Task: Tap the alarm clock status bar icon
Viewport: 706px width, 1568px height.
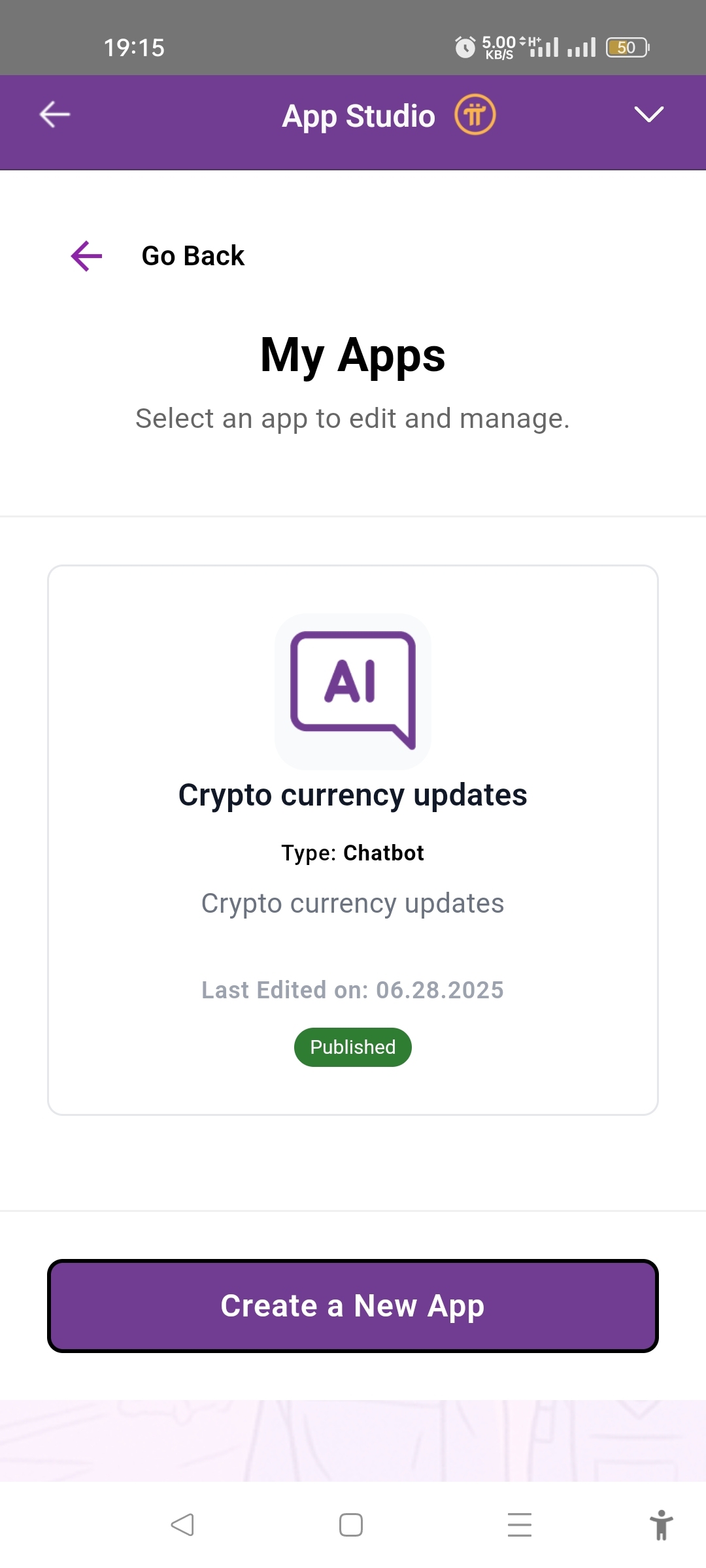Action: click(x=465, y=47)
